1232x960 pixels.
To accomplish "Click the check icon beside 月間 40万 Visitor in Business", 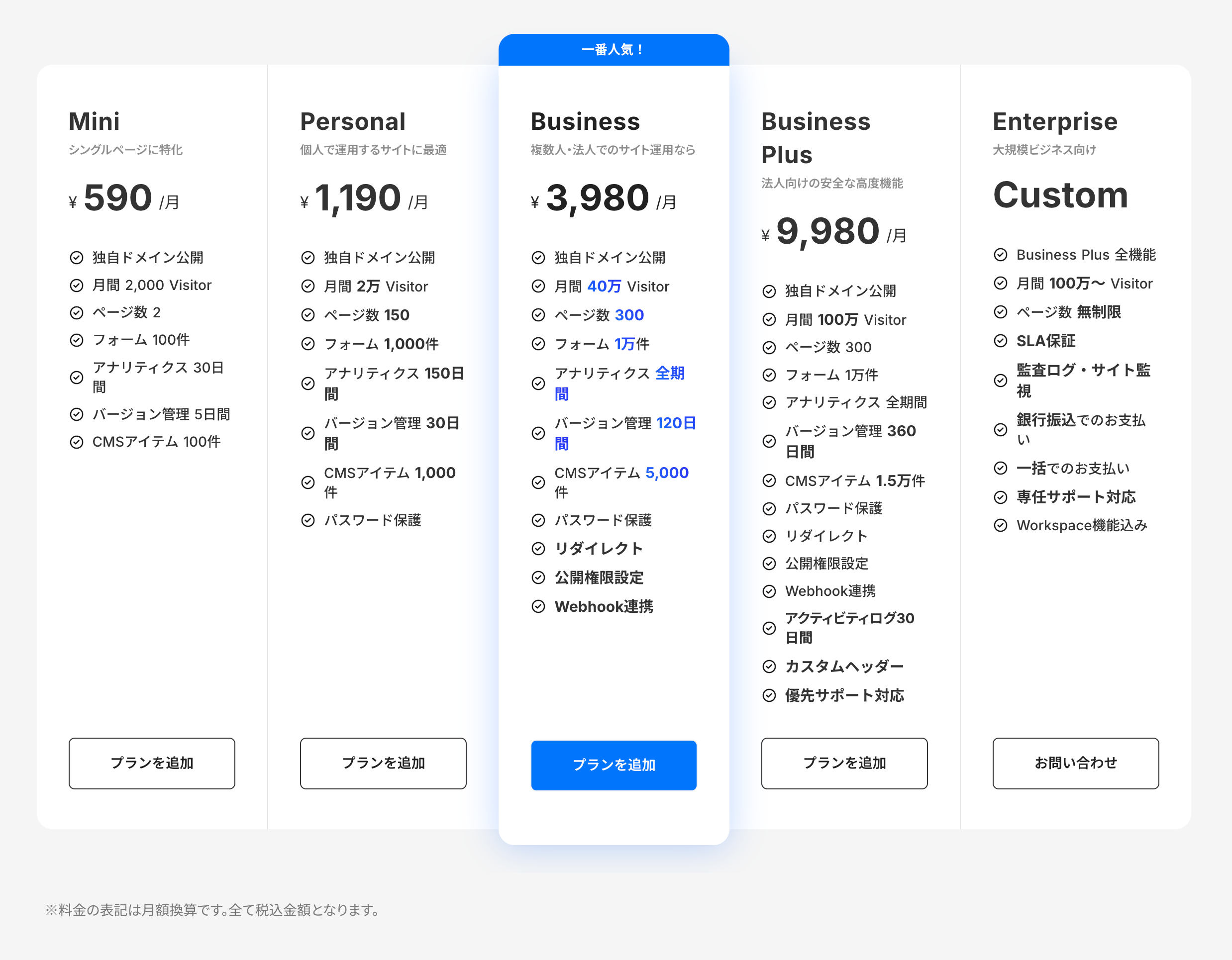I will pyautogui.click(x=538, y=286).
